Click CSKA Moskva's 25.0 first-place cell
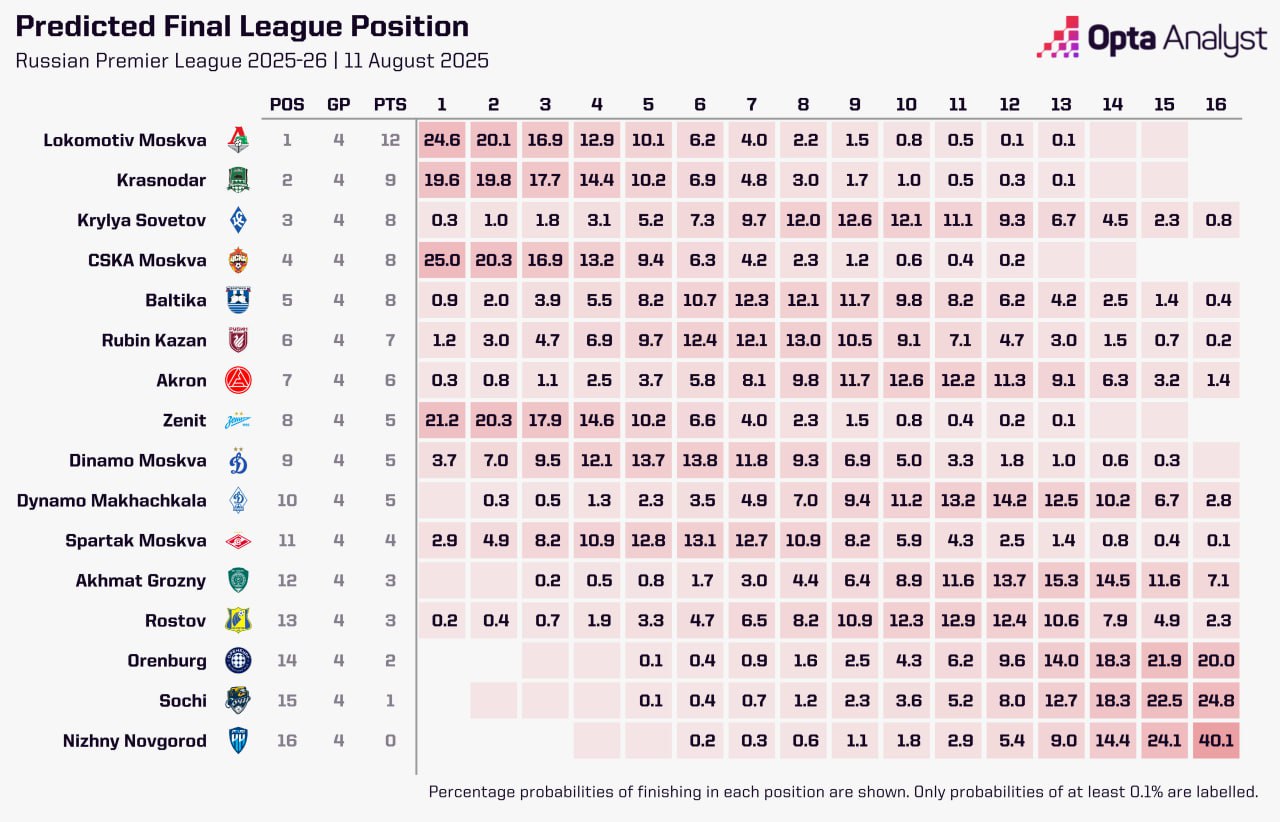This screenshot has height=822, width=1280. pyautogui.click(x=442, y=260)
